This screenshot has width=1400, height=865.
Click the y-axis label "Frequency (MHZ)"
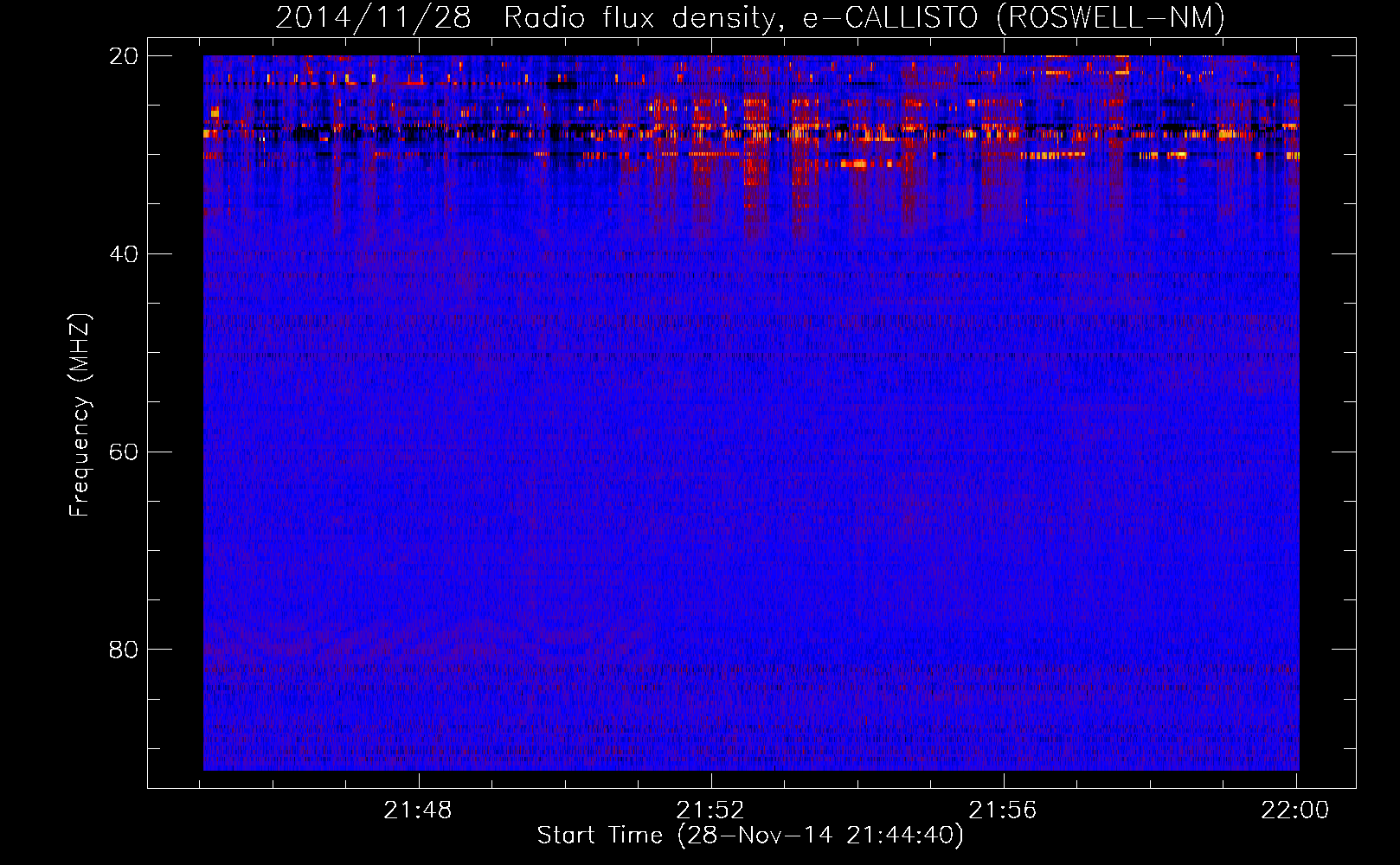click(x=80, y=415)
